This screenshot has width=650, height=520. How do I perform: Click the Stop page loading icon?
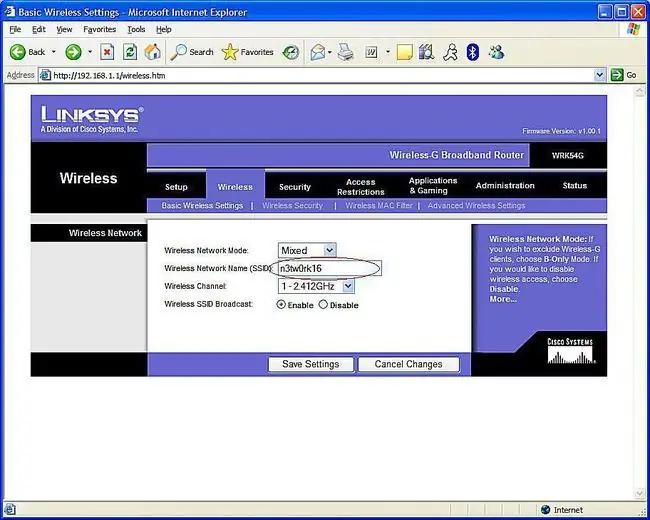107,52
